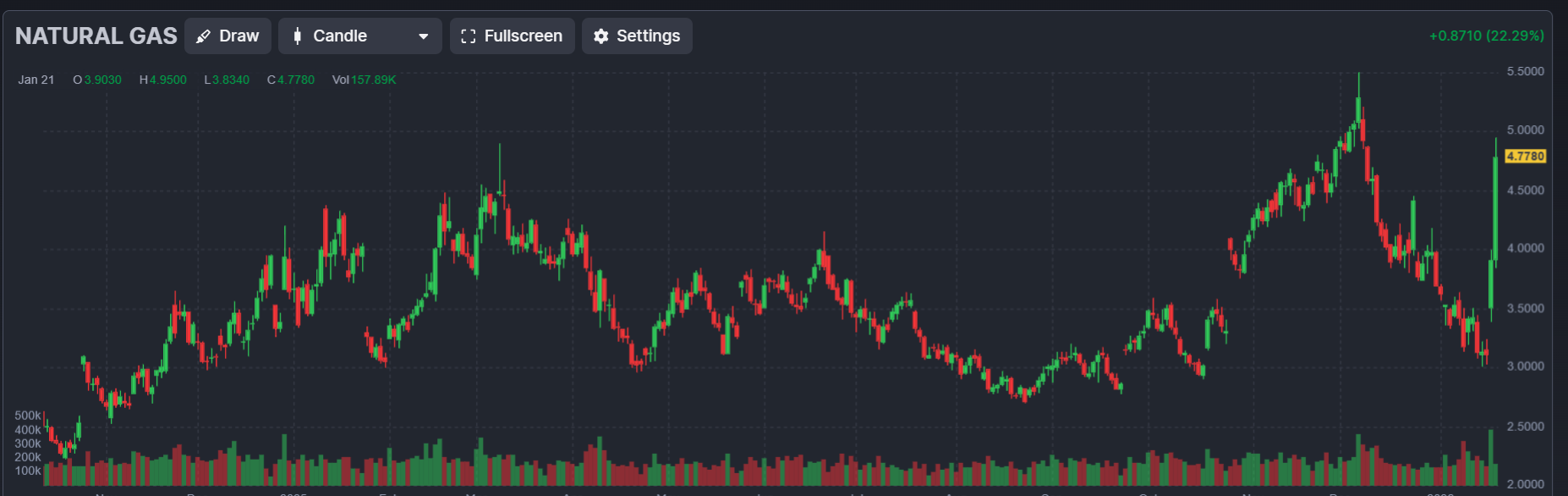Select the yellow 4.7780 current price tag
Screen dimensions: 1568x496
(x=1525, y=157)
